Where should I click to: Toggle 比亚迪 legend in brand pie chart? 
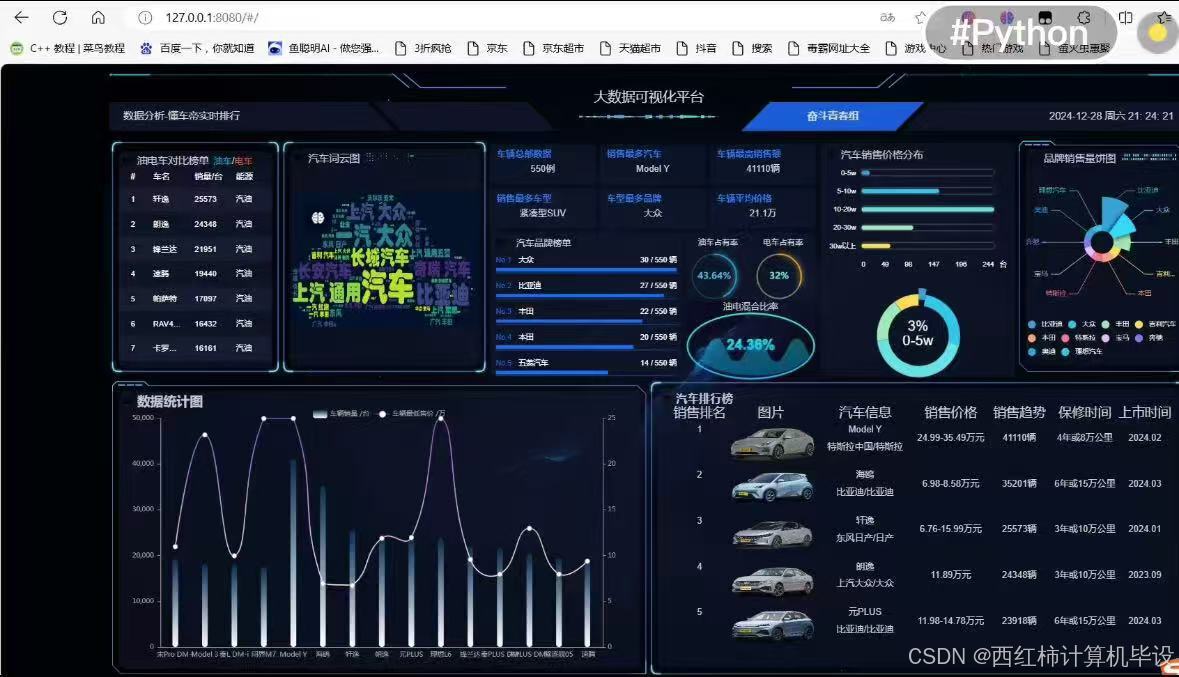click(x=1045, y=324)
